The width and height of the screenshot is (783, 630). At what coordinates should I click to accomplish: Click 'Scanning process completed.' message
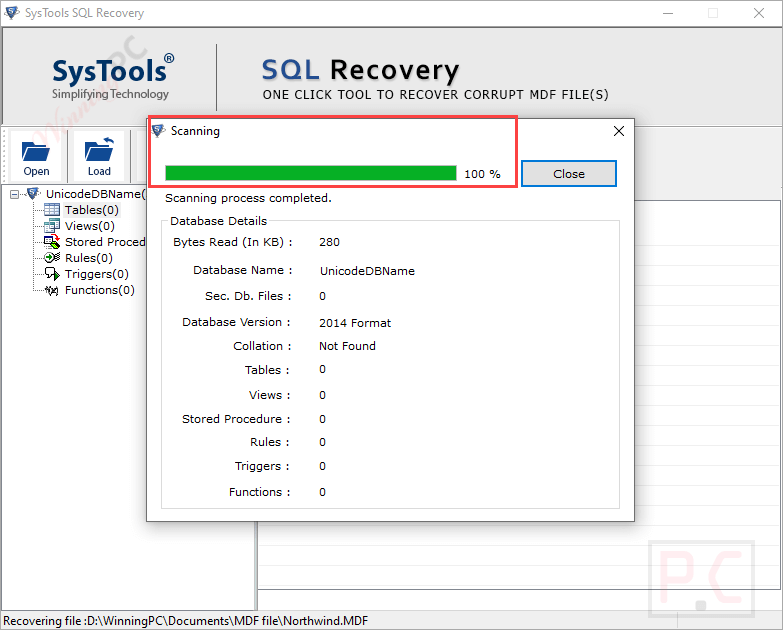tap(248, 198)
